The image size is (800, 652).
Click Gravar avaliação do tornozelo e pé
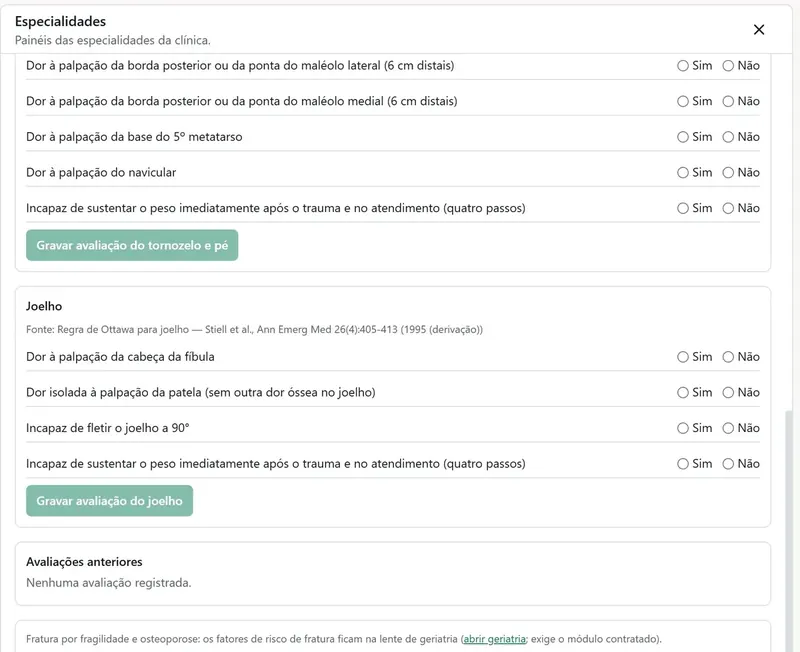132,245
